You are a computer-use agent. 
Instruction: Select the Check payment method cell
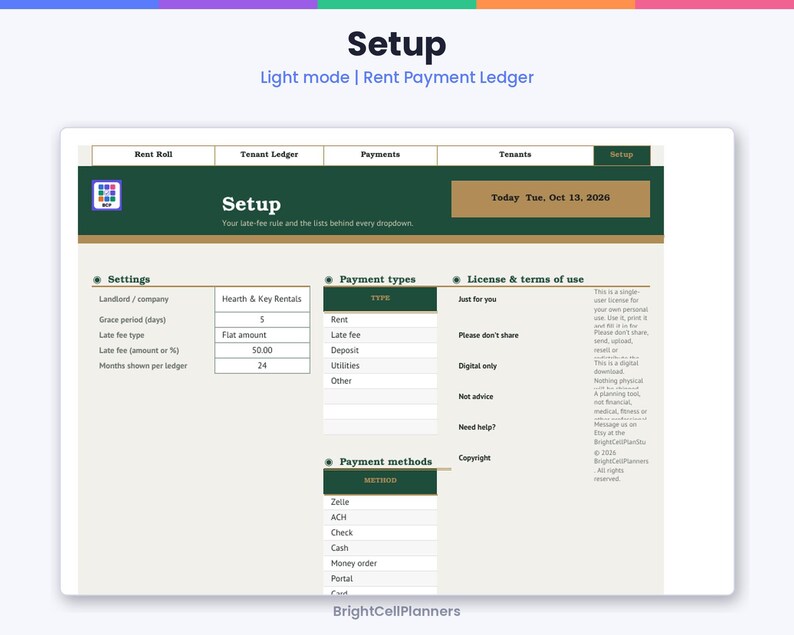[380, 533]
